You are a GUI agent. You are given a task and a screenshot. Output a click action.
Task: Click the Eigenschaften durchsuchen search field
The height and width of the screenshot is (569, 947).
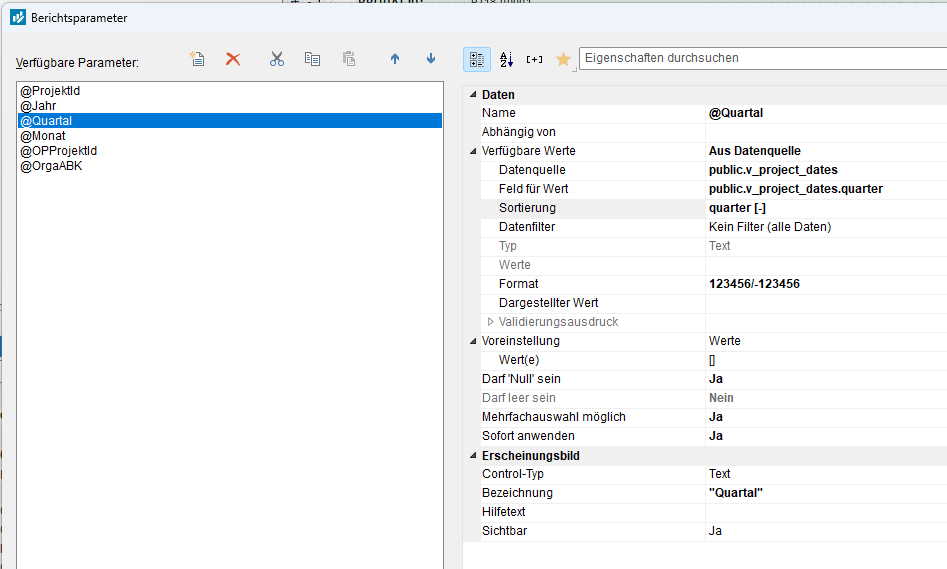[760, 58]
